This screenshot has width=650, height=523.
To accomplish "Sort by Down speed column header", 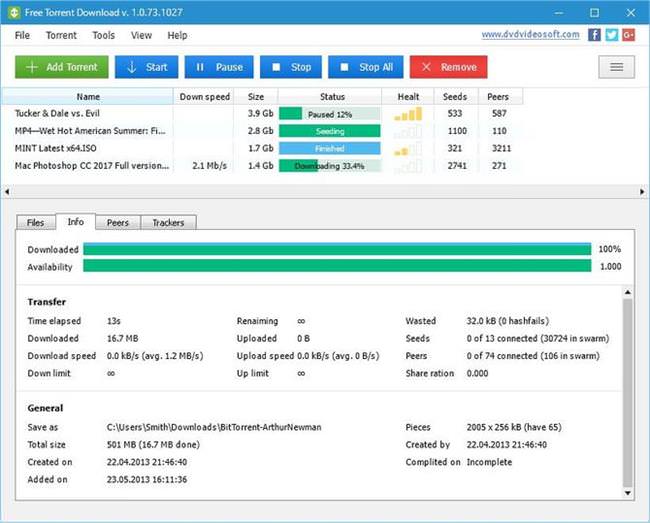I will pyautogui.click(x=204, y=97).
